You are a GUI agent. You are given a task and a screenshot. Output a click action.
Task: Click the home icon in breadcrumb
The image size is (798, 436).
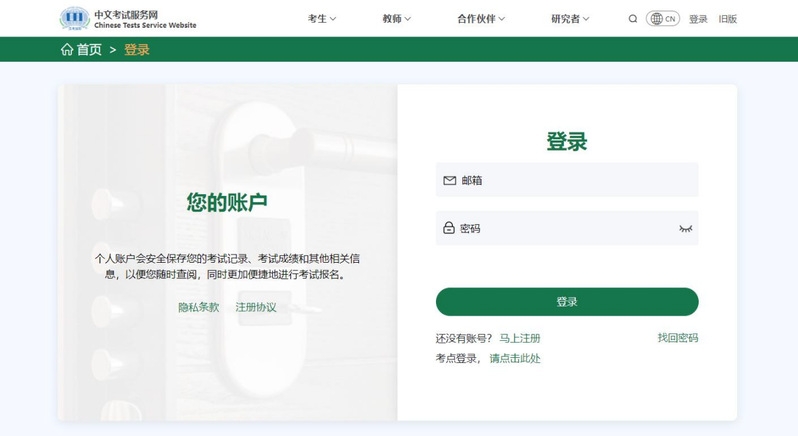click(67, 49)
